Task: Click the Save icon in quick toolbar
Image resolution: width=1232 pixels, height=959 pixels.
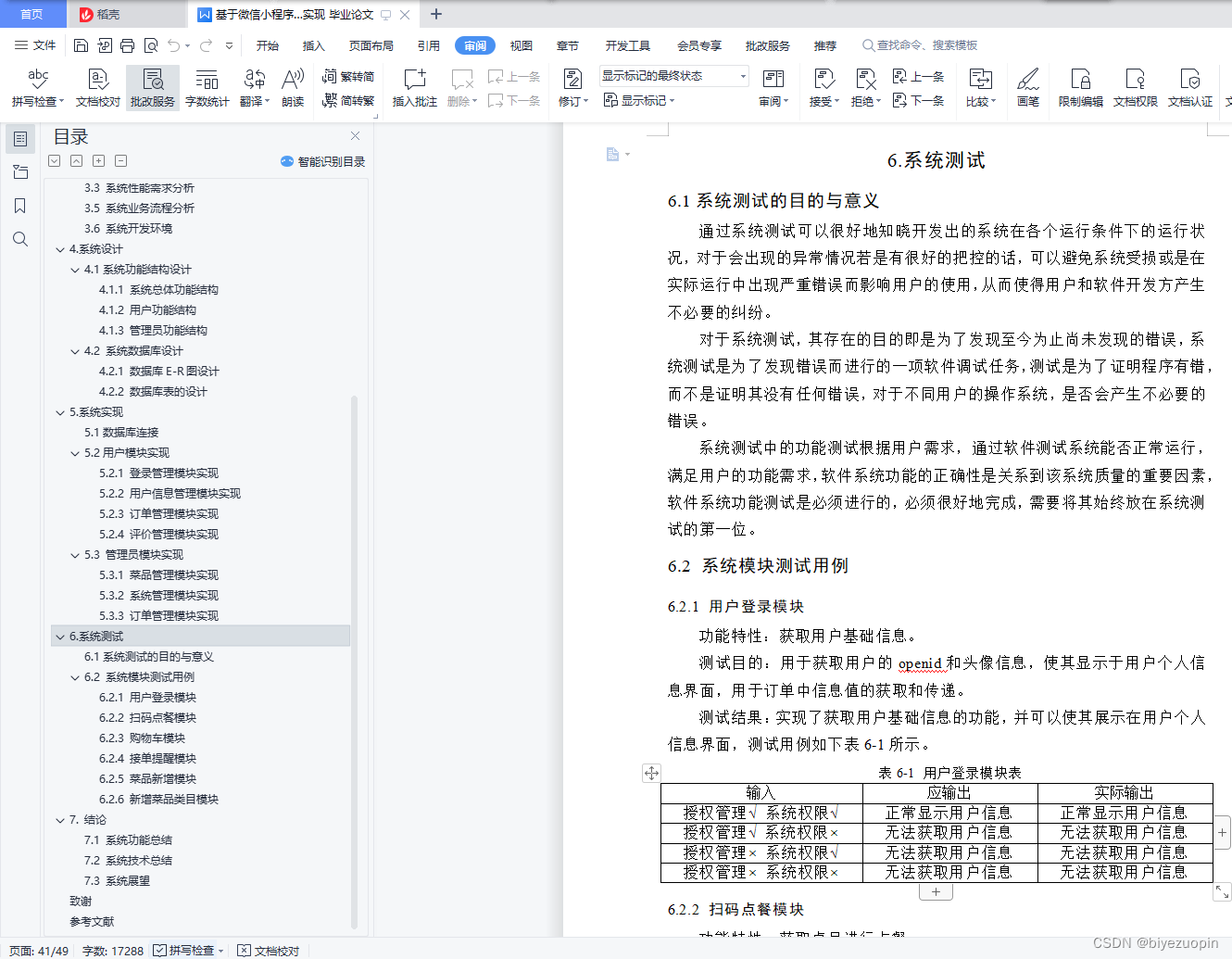Action: [x=81, y=45]
